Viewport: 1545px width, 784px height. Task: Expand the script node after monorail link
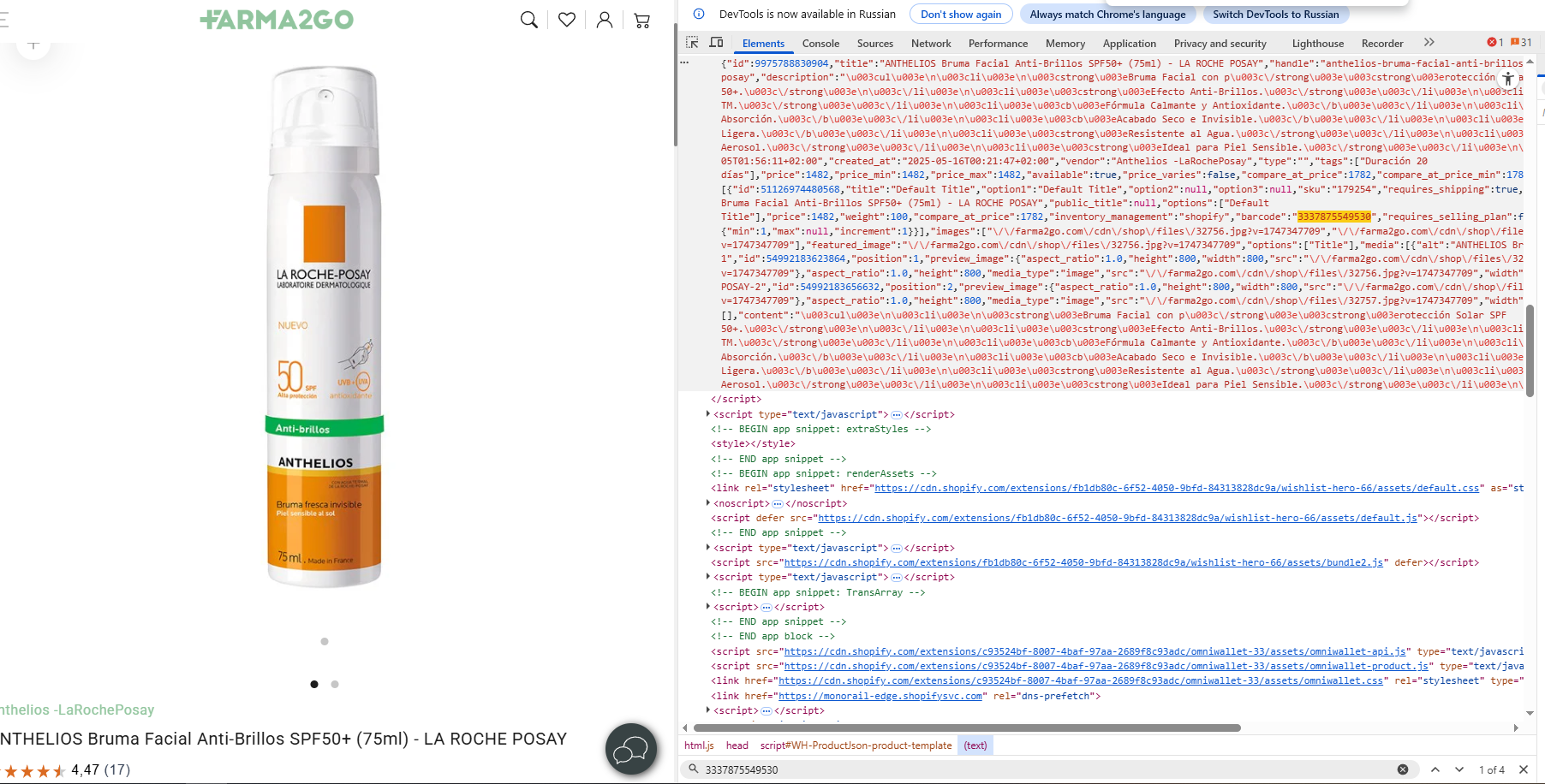pyautogui.click(x=708, y=710)
